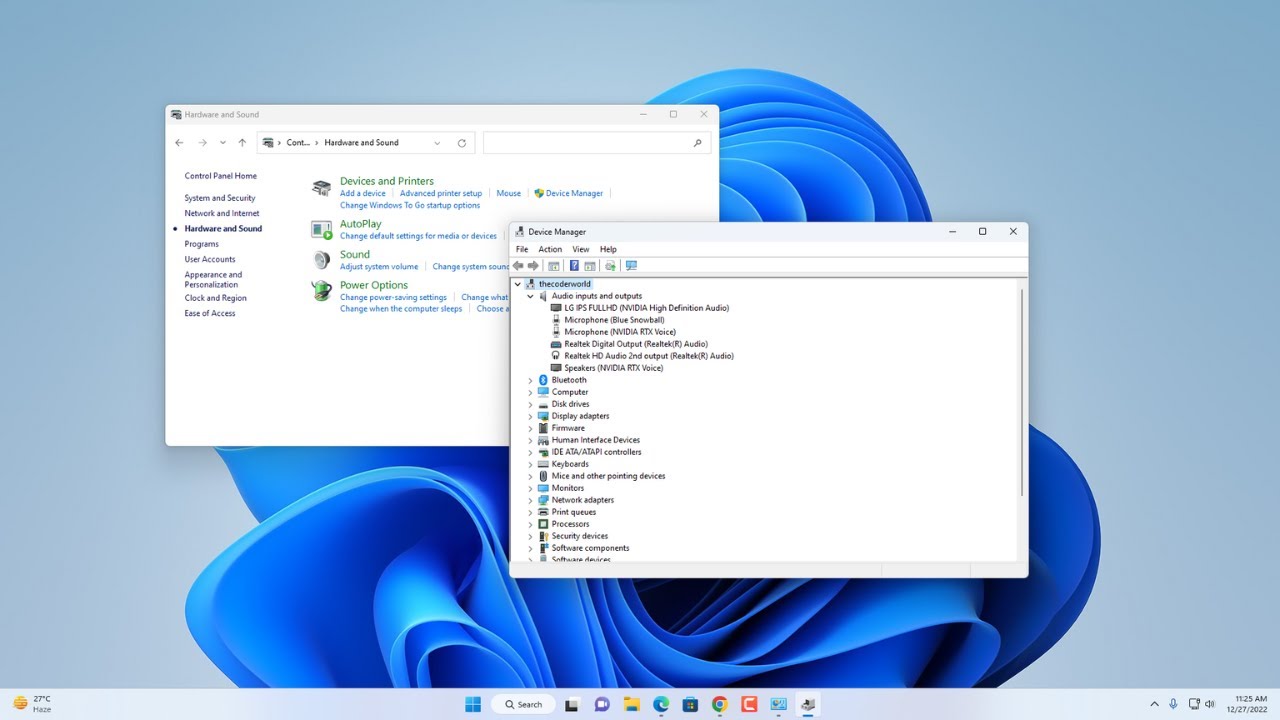
Task: Click the Back arrow in Device Manager toolbar
Action: click(517, 265)
